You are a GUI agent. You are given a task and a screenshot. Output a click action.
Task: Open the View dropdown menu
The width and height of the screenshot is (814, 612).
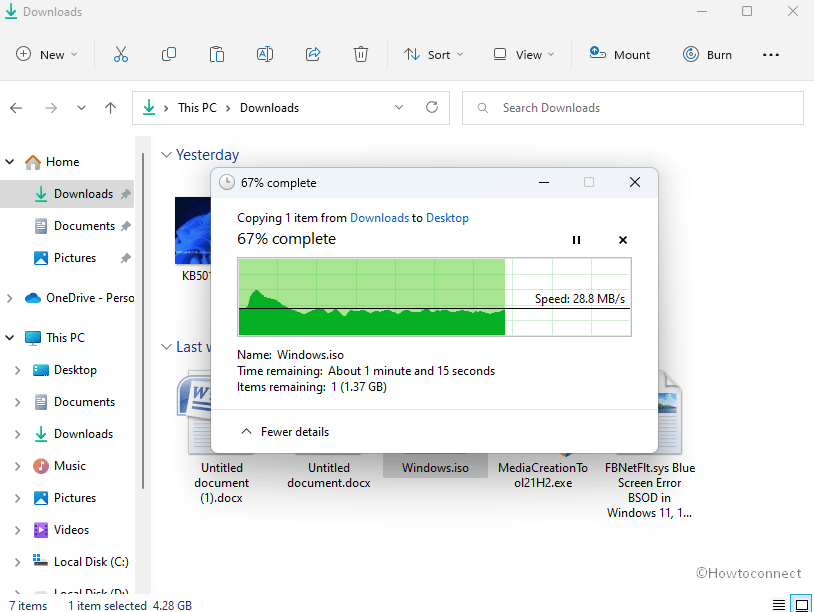point(524,55)
